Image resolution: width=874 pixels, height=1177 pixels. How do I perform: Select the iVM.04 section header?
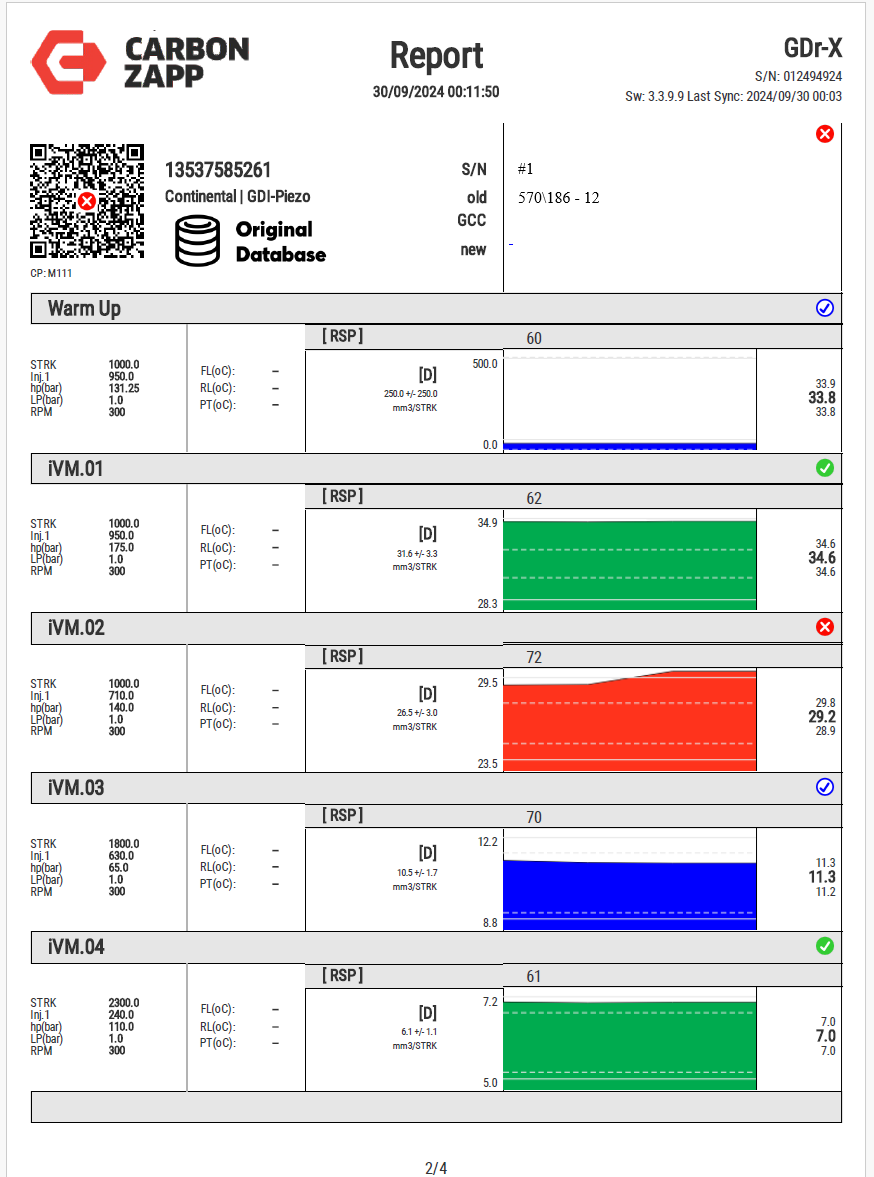coord(76,947)
